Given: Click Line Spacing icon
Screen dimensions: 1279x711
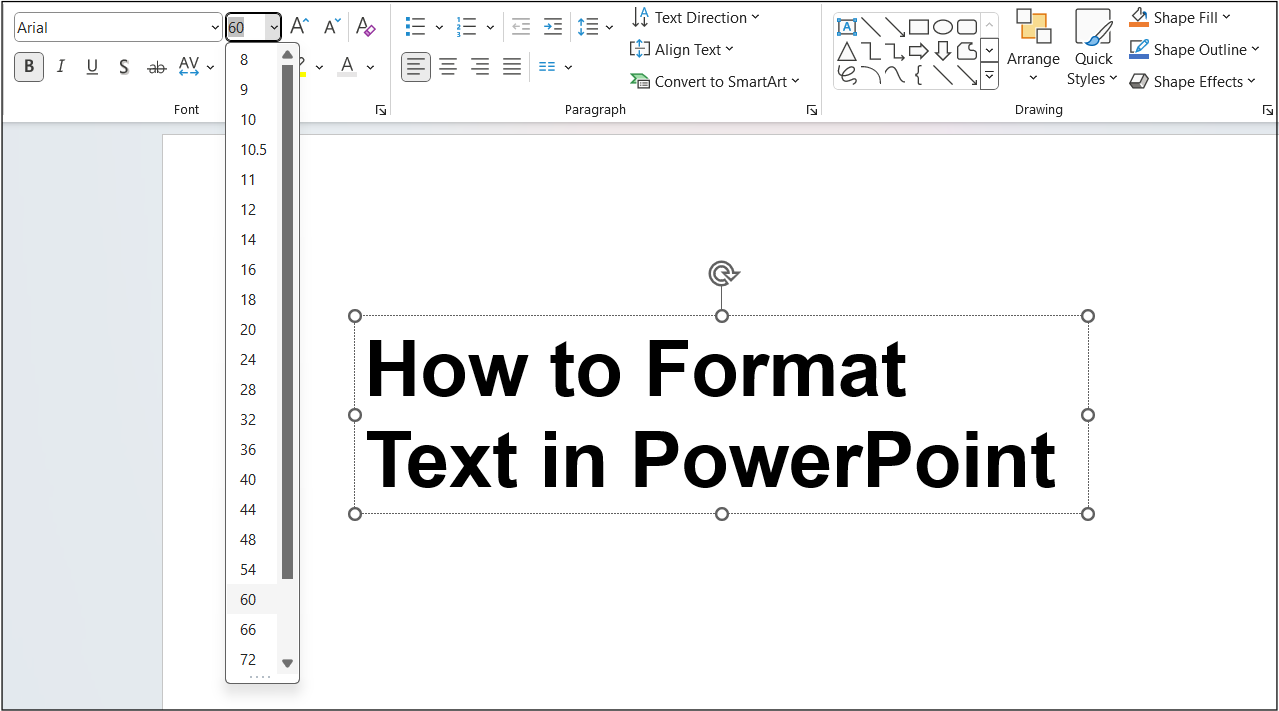Looking at the screenshot, I should tap(588, 27).
